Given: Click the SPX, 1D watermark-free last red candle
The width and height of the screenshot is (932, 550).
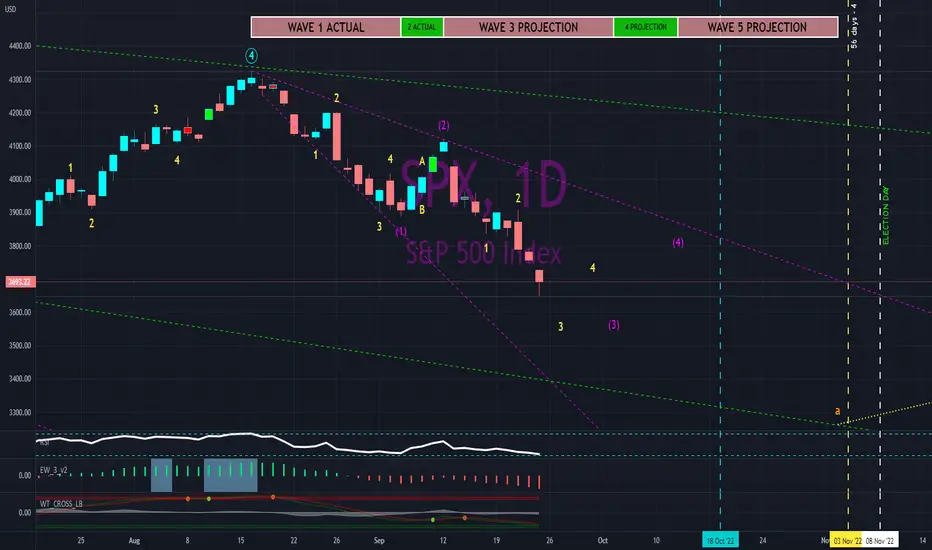Looking at the screenshot, I should point(539,278).
